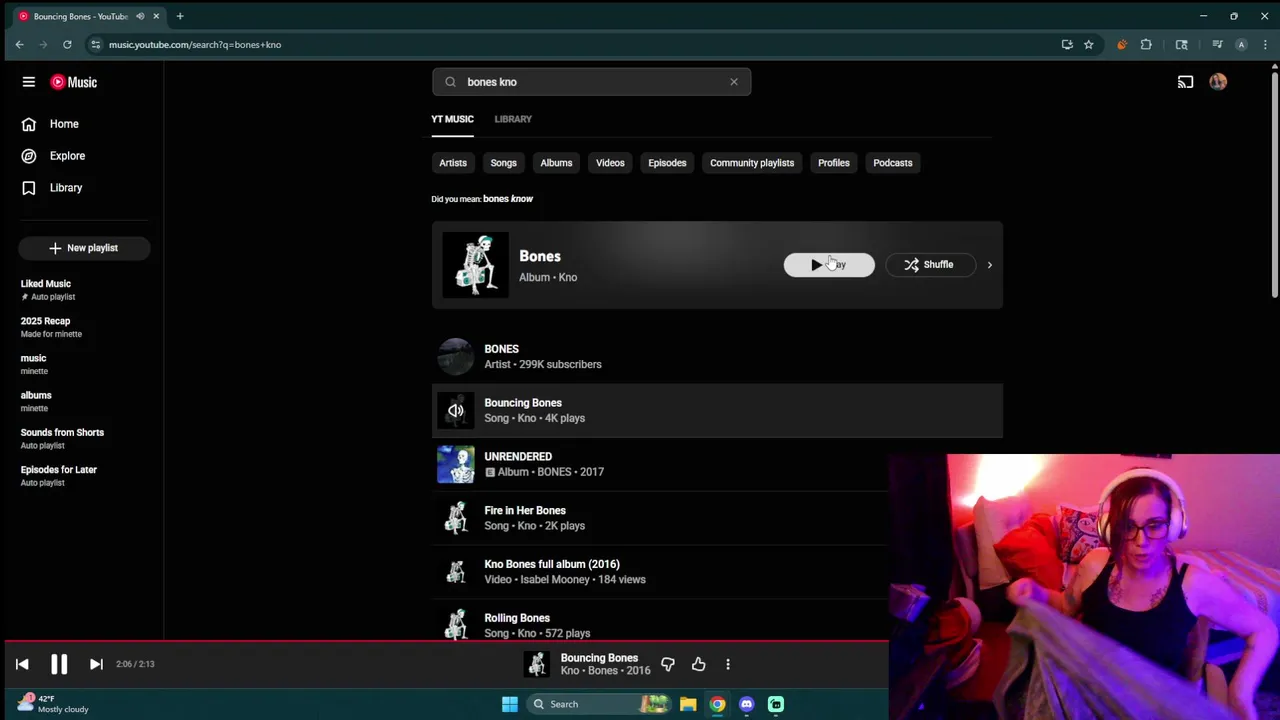Switch to the LIBRARY tab
Screen dimensions: 1280x720
pos(513,119)
